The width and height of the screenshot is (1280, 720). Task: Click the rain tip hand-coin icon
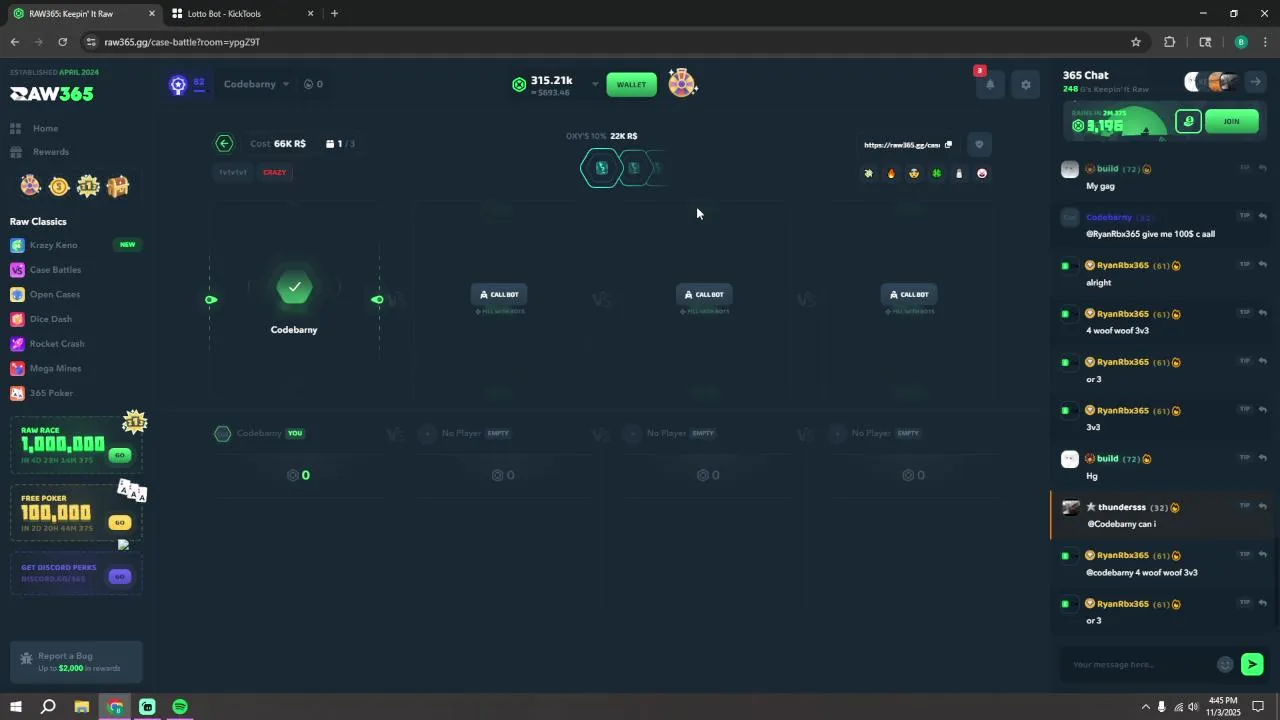(1188, 122)
